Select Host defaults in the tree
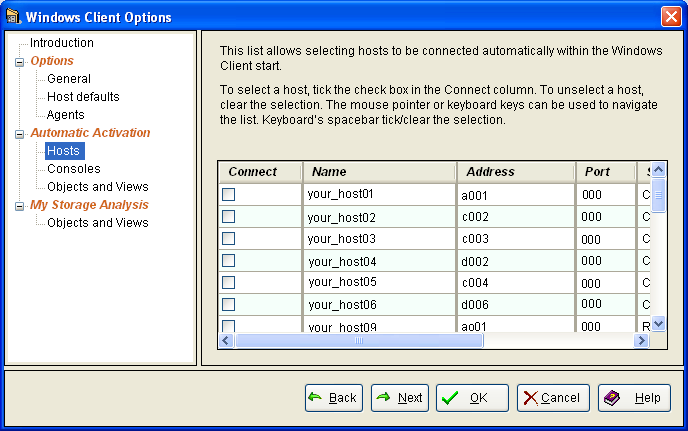The height and width of the screenshot is (431, 688). pyautogui.click(x=83, y=97)
